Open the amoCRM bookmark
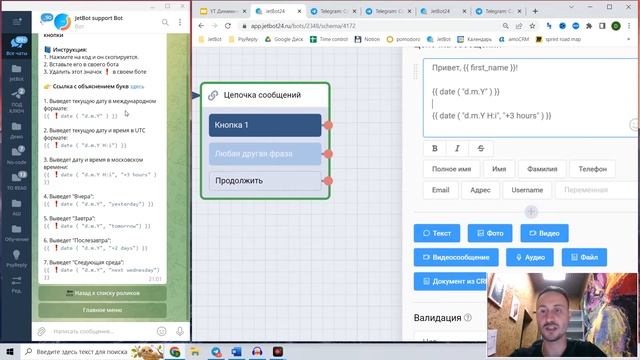640x360 pixels. 513,39
